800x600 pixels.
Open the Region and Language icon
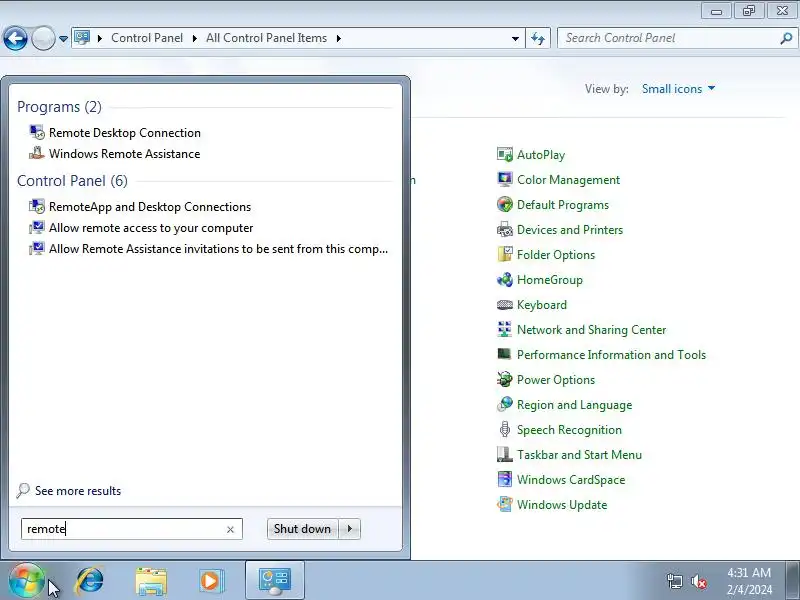tap(505, 405)
